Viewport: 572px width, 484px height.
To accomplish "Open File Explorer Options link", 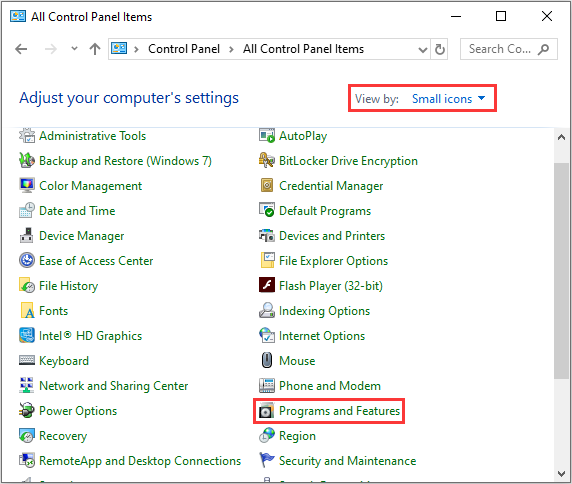I will coord(333,261).
